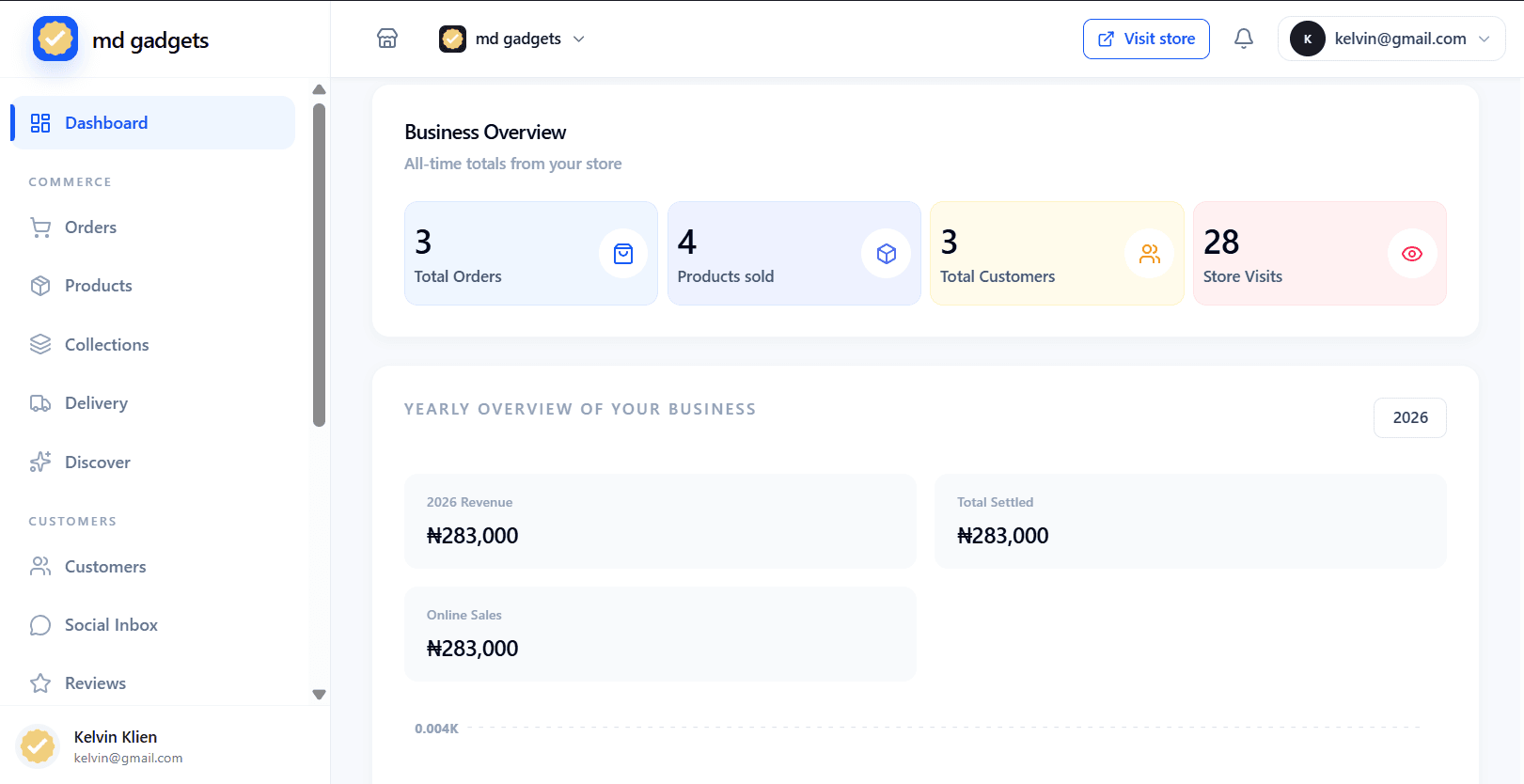
Task: Click the 2026 Revenue card
Action: coord(660,521)
